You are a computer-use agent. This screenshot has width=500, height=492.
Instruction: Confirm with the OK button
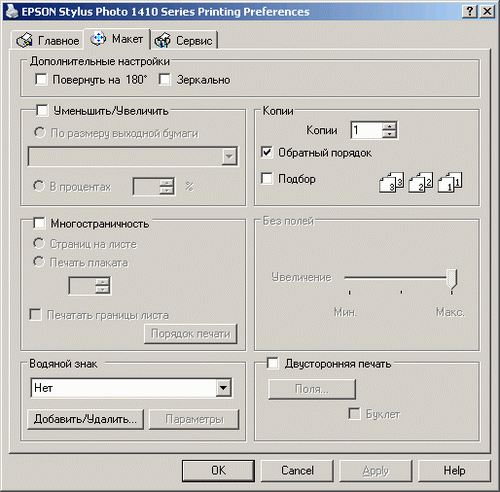click(x=218, y=471)
